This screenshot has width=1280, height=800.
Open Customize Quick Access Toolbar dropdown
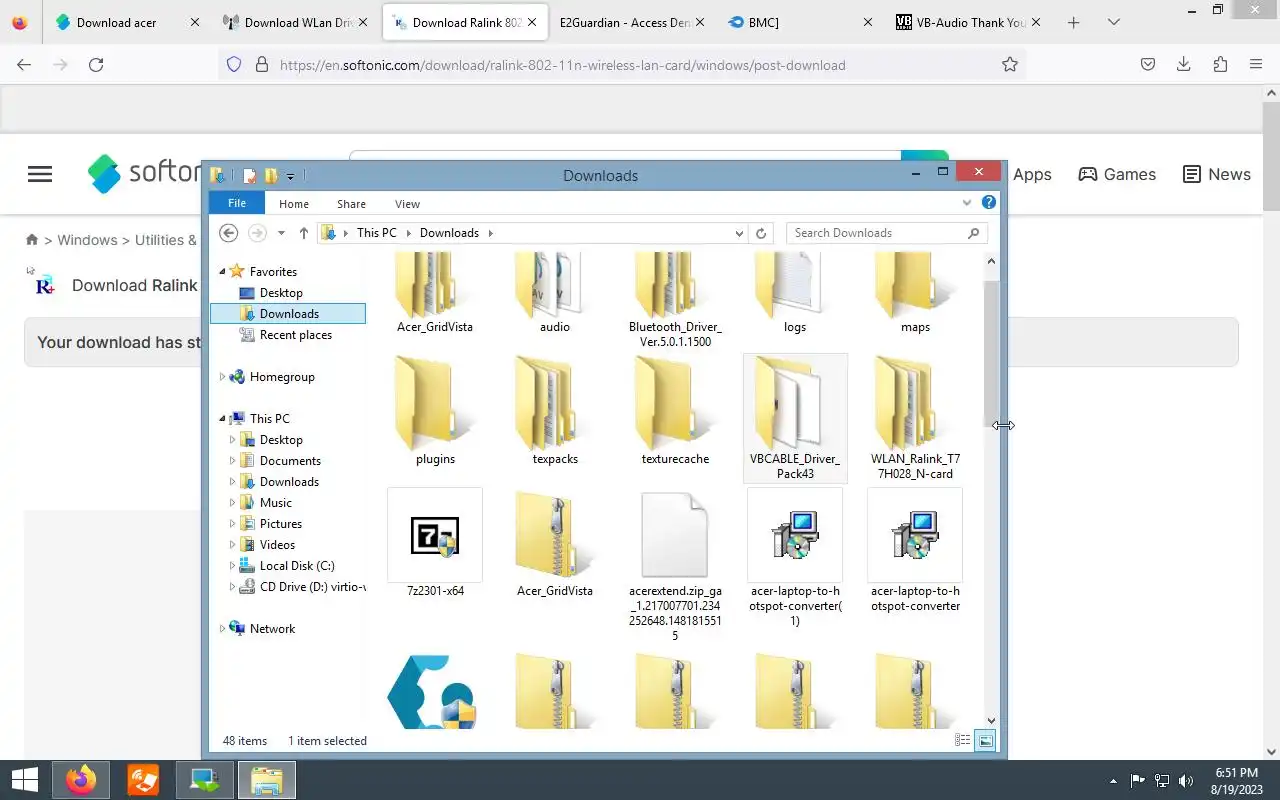pos(291,176)
